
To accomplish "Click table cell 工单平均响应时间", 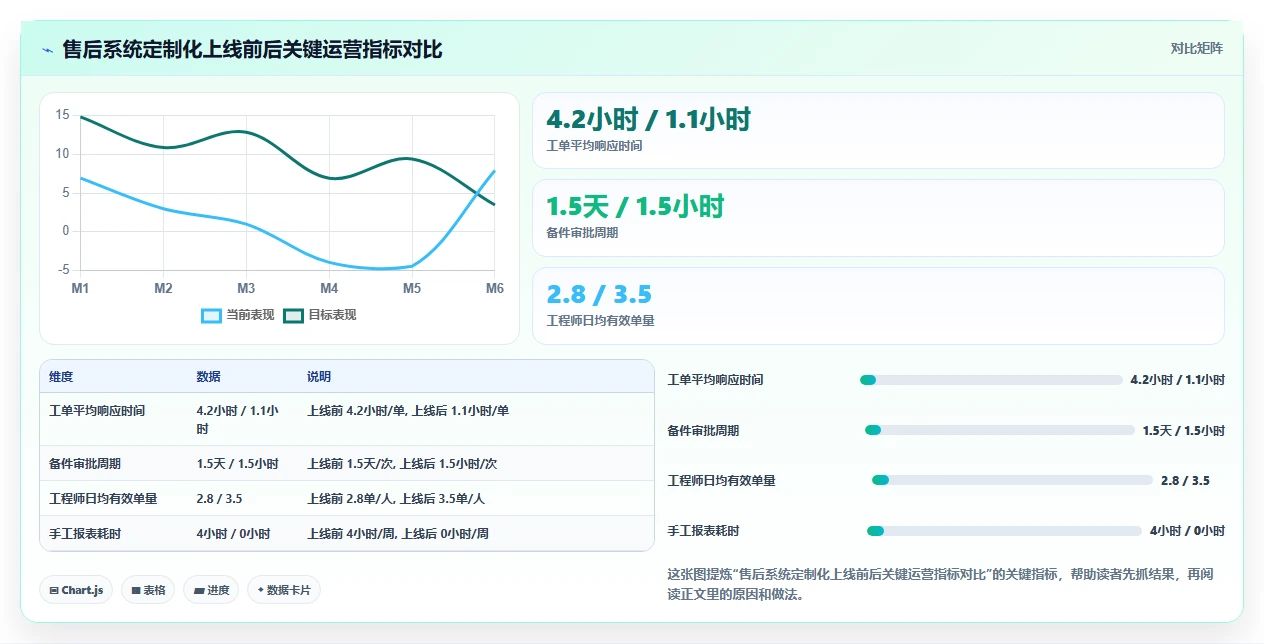I will [x=97, y=410].
